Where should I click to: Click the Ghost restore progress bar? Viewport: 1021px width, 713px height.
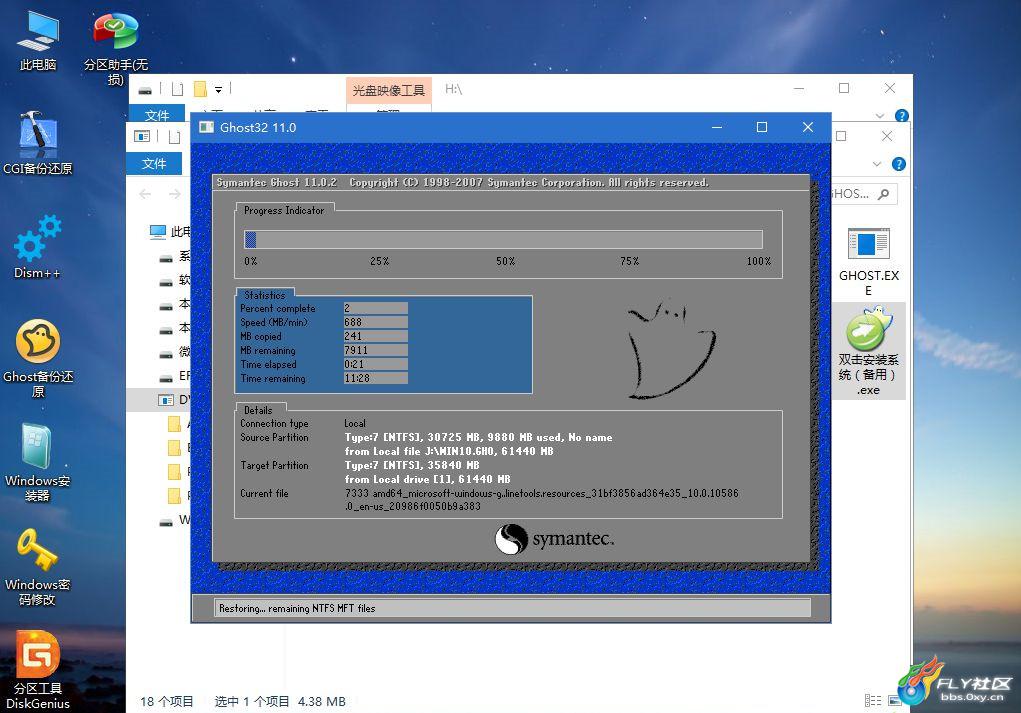pos(503,240)
